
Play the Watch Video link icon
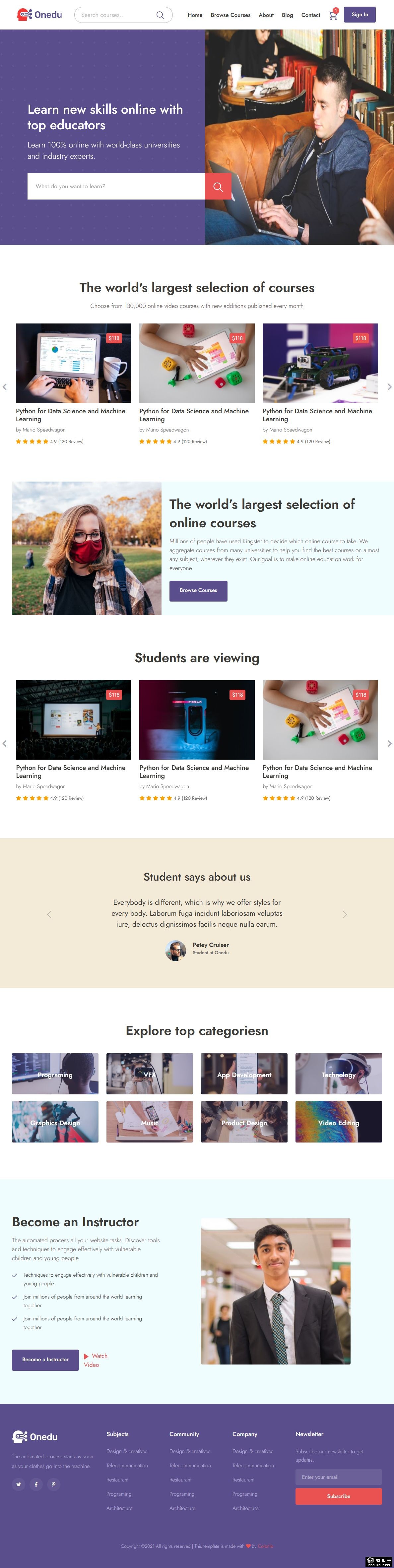click(x=87, y=1356)
